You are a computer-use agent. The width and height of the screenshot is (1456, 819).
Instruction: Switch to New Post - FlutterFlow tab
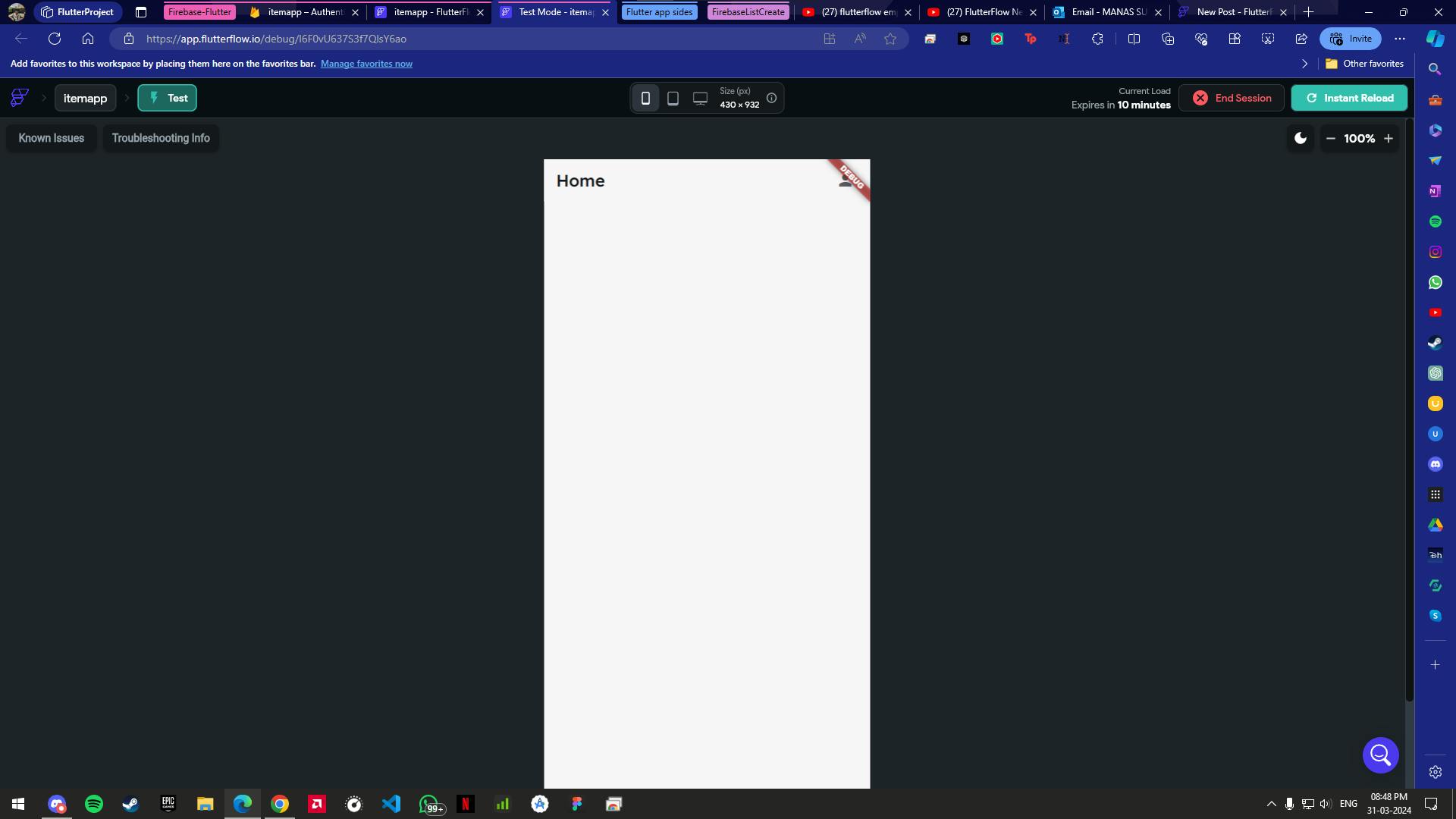point(1232,12)
